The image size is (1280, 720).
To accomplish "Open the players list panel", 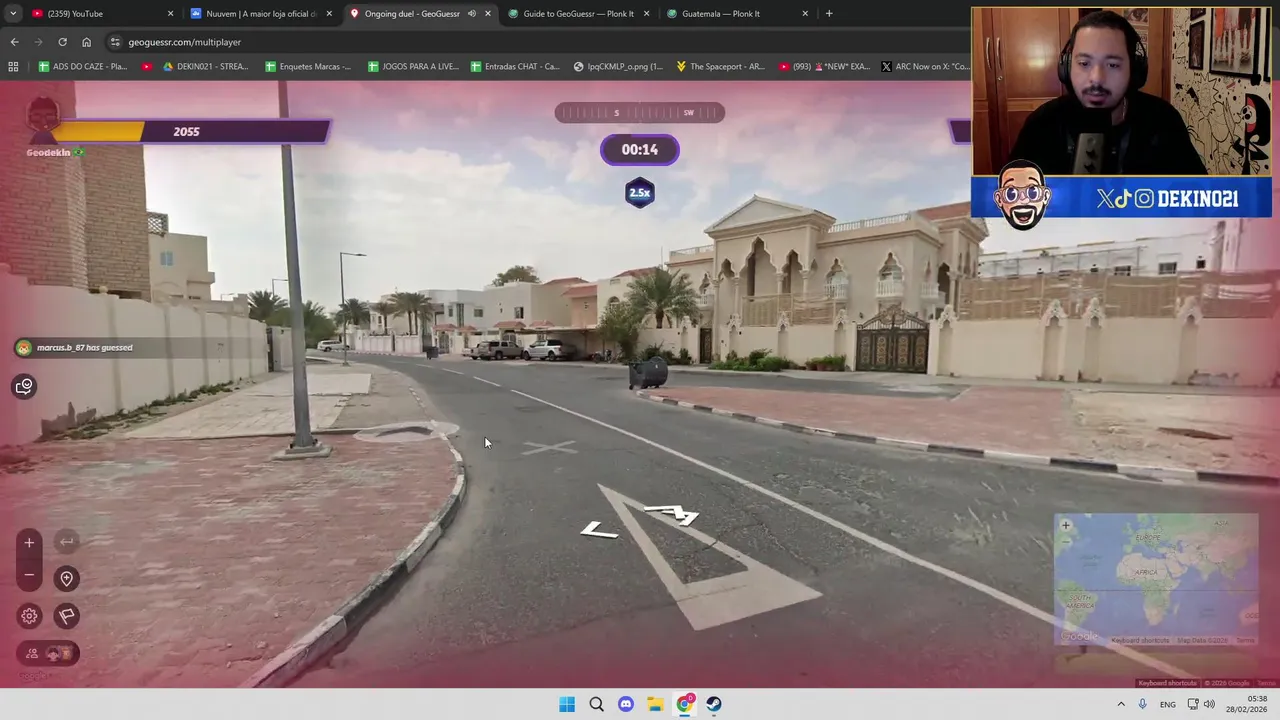I will click(x=48, y=653).
